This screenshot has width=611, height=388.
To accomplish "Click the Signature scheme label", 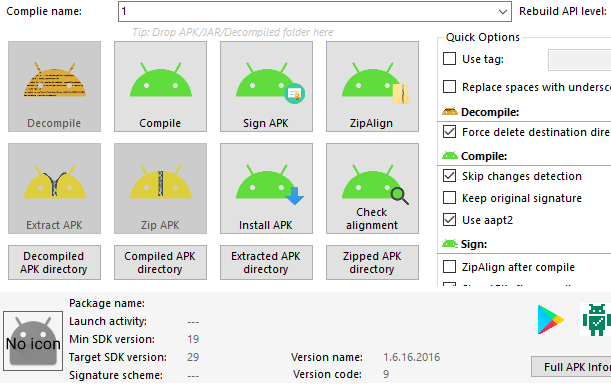I will pyautogui.click(x=116, y=375).
